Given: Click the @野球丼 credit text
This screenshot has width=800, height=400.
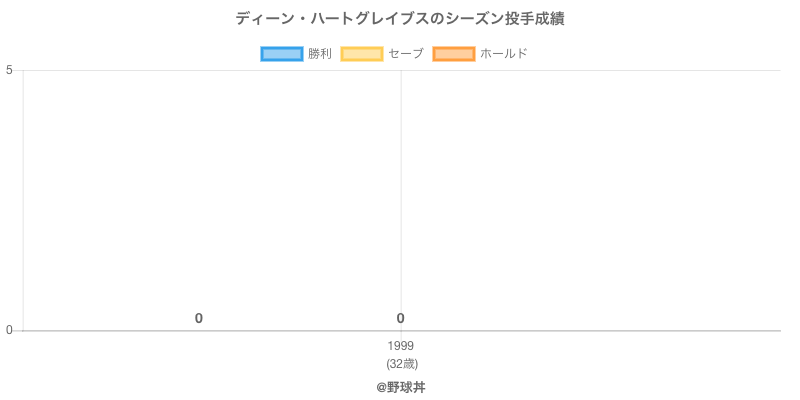Looking at the screenshot, I should coord(401,387).
